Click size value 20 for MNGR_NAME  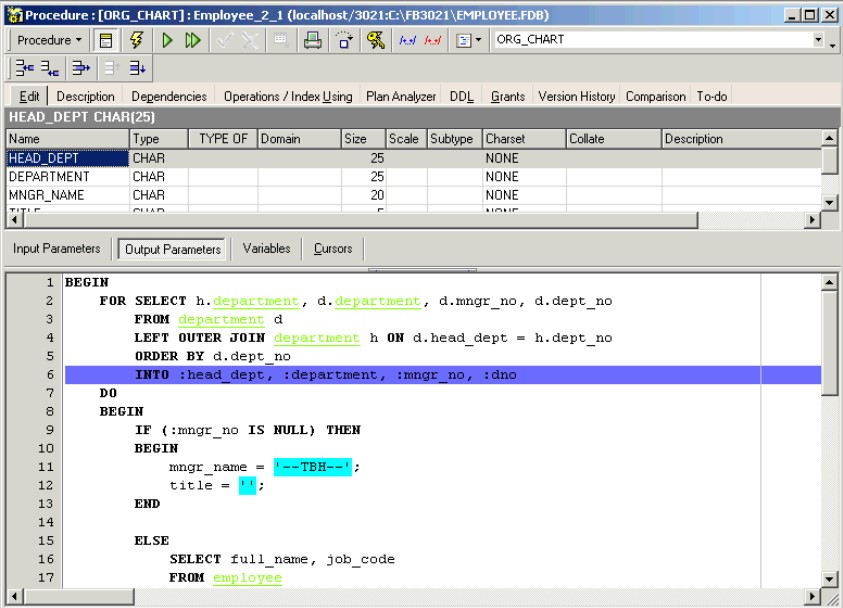(x=363, y=195)
